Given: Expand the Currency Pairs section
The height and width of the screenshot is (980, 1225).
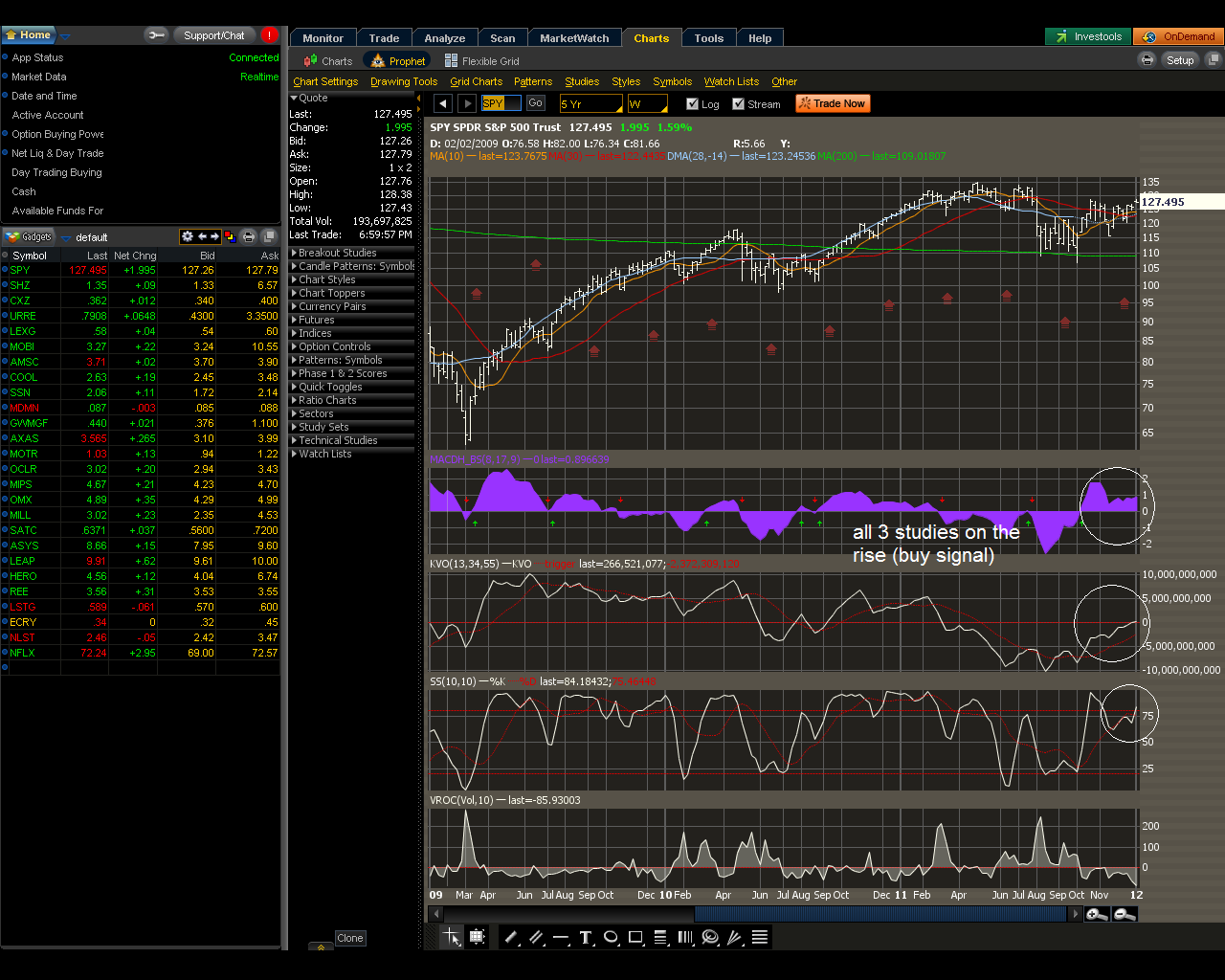Looking at the screenshot, I should click(351, 306).
